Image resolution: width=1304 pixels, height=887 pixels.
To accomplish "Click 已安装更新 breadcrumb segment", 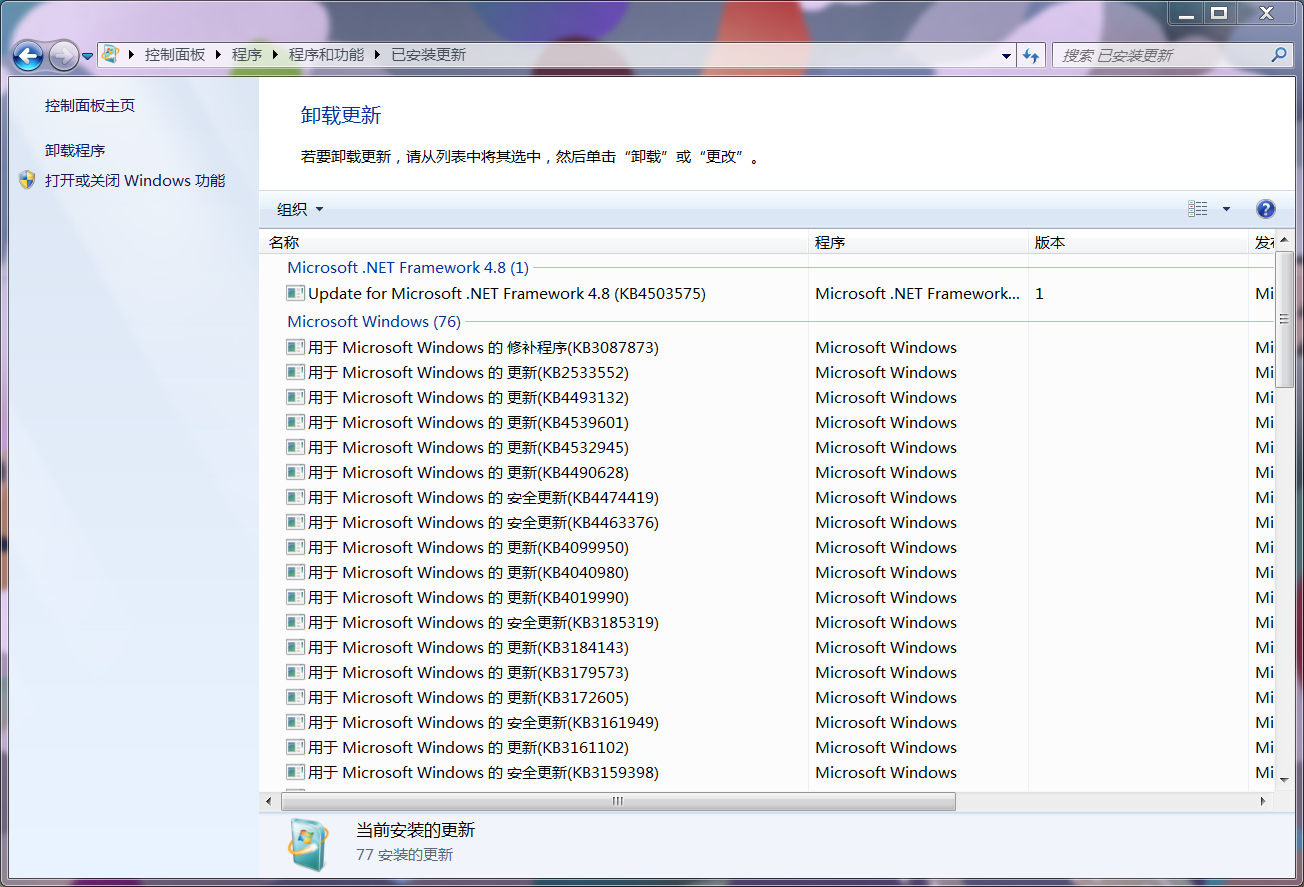I will (x=428, y=55).
